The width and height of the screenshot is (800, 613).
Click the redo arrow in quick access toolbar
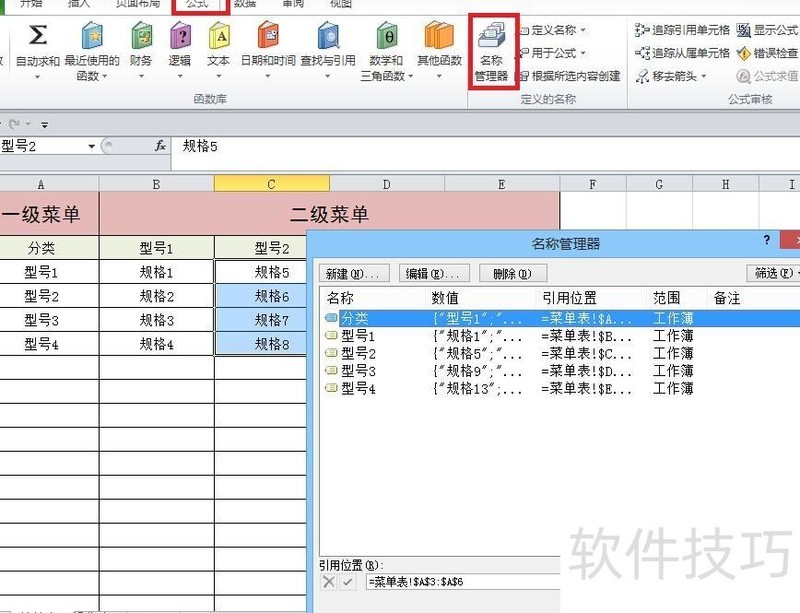point(14,124)
